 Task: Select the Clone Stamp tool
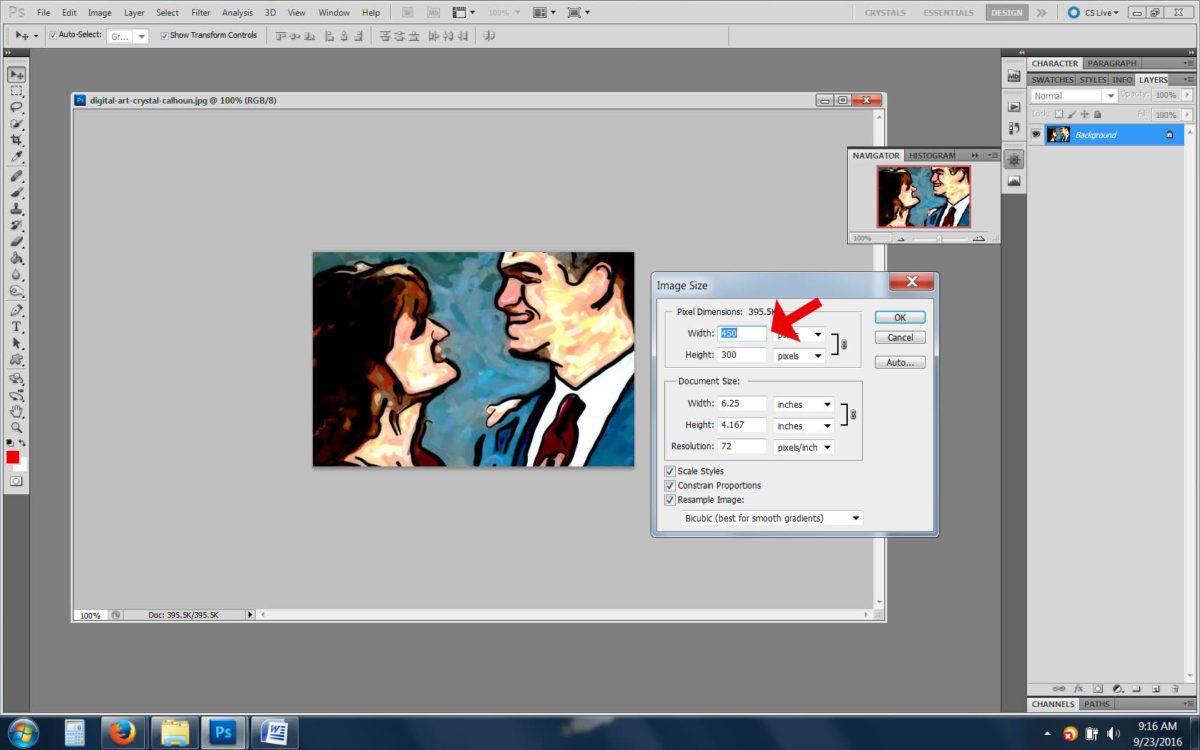[x=16, y=209]
